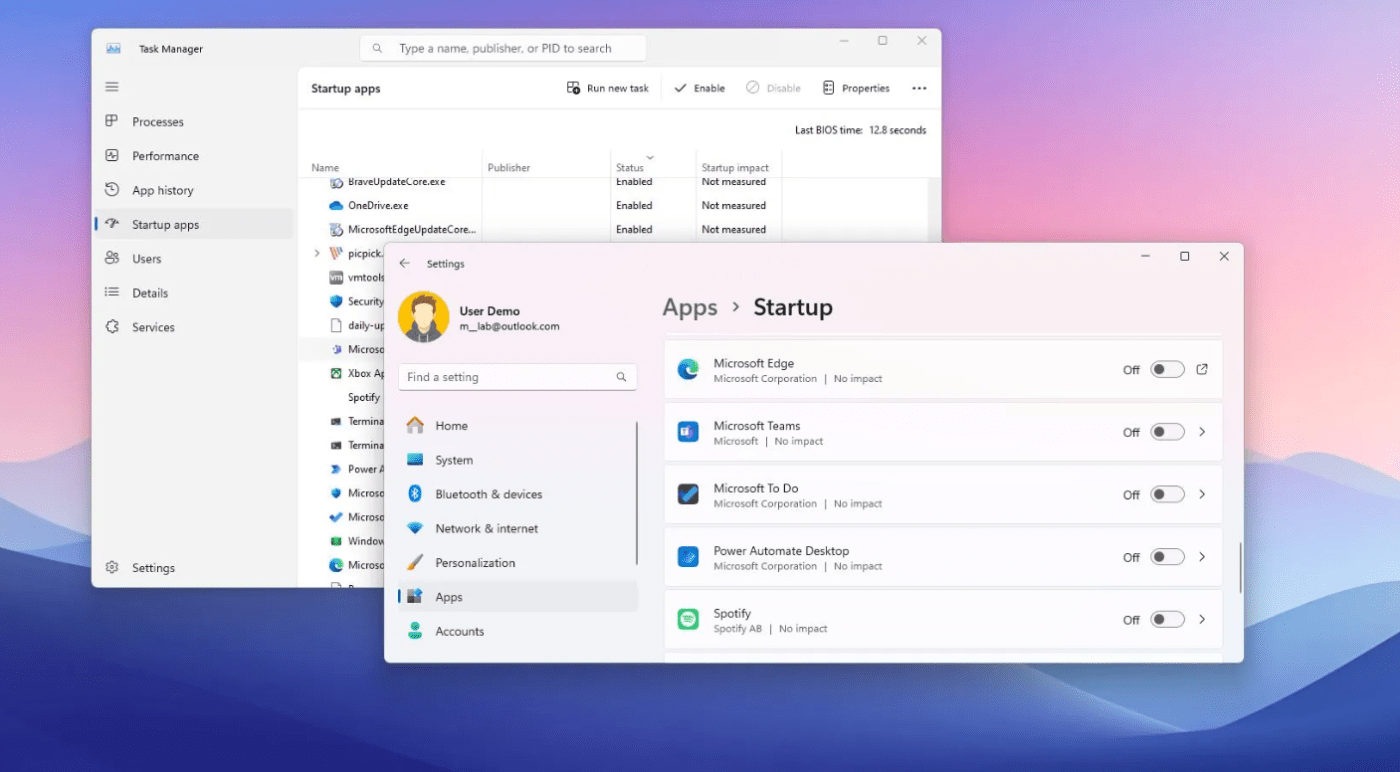Sort by Status column header
The height and width of the screenshot is (772, 1400).
tap(630, 168)
